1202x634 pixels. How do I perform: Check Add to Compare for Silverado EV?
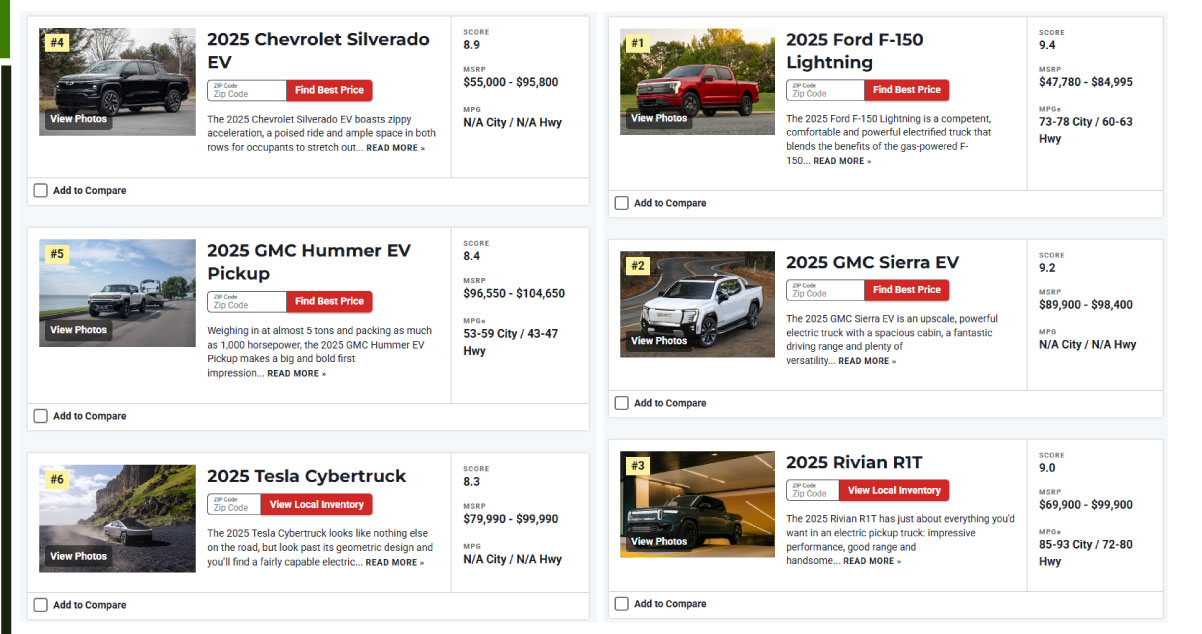point(41,190)
